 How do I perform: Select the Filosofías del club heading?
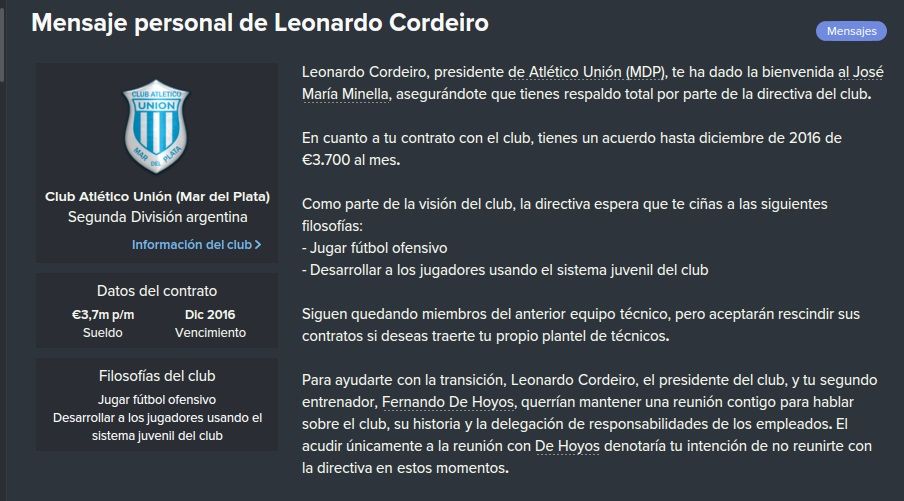pyautogui.click(x=157, y=376)
